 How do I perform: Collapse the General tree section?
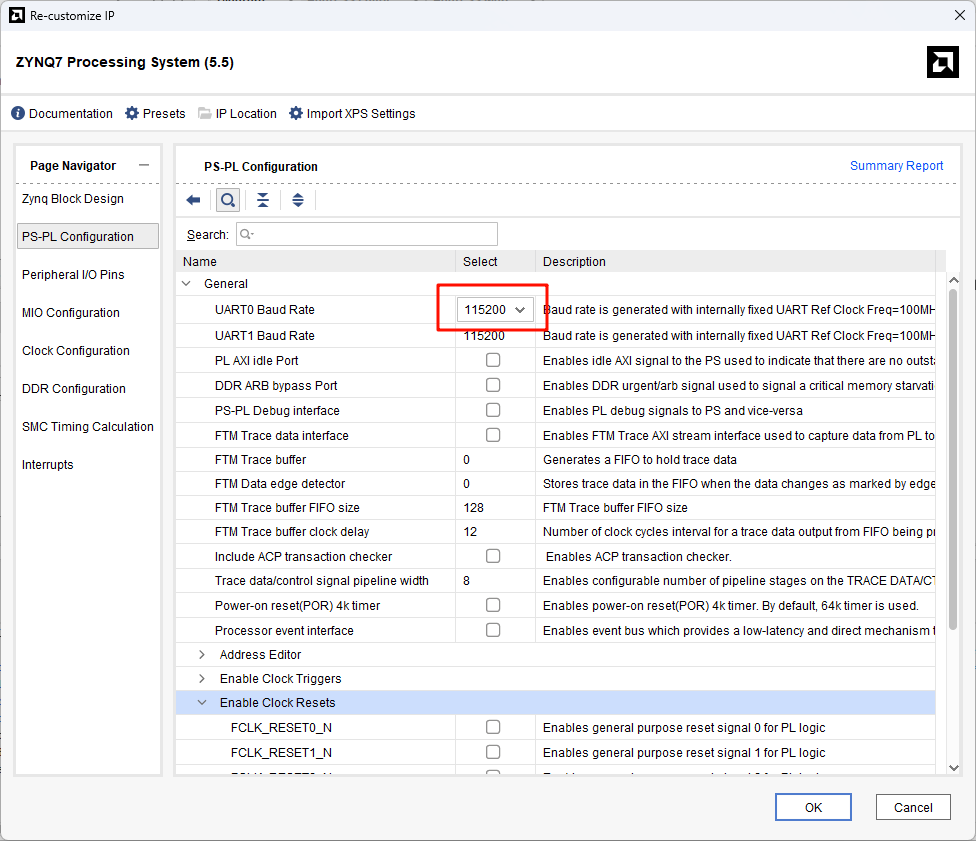pos(186,284)
